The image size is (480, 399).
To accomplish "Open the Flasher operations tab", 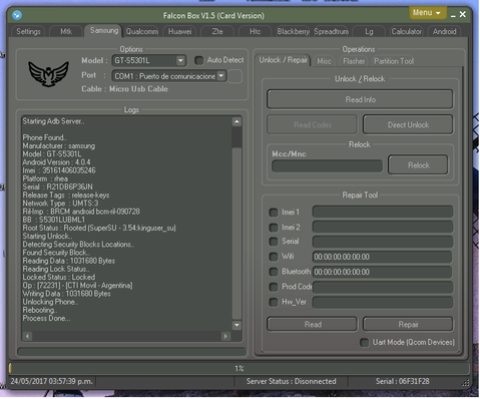I will (354, 61).
